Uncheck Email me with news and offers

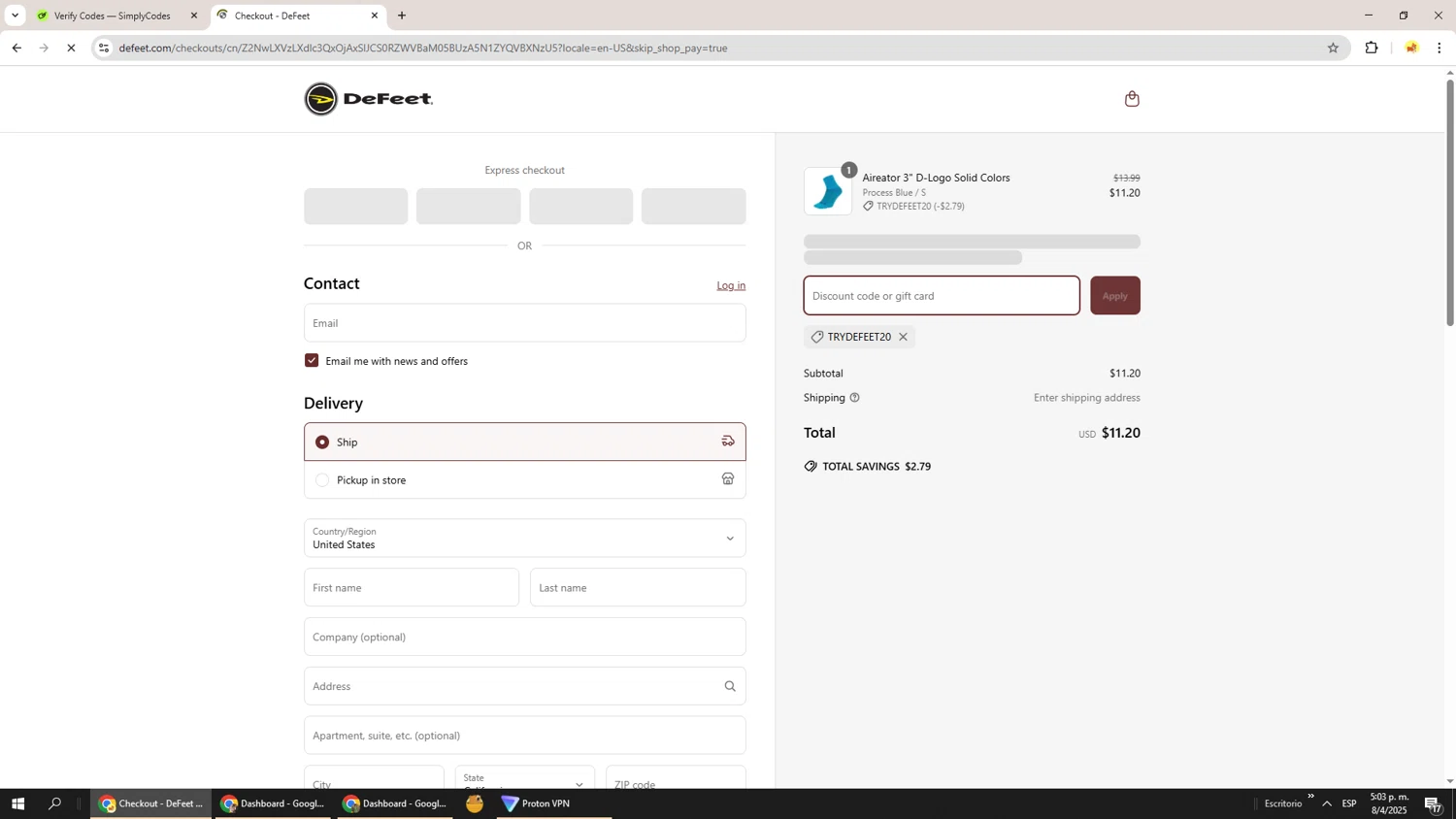click(x=312, y=361)
